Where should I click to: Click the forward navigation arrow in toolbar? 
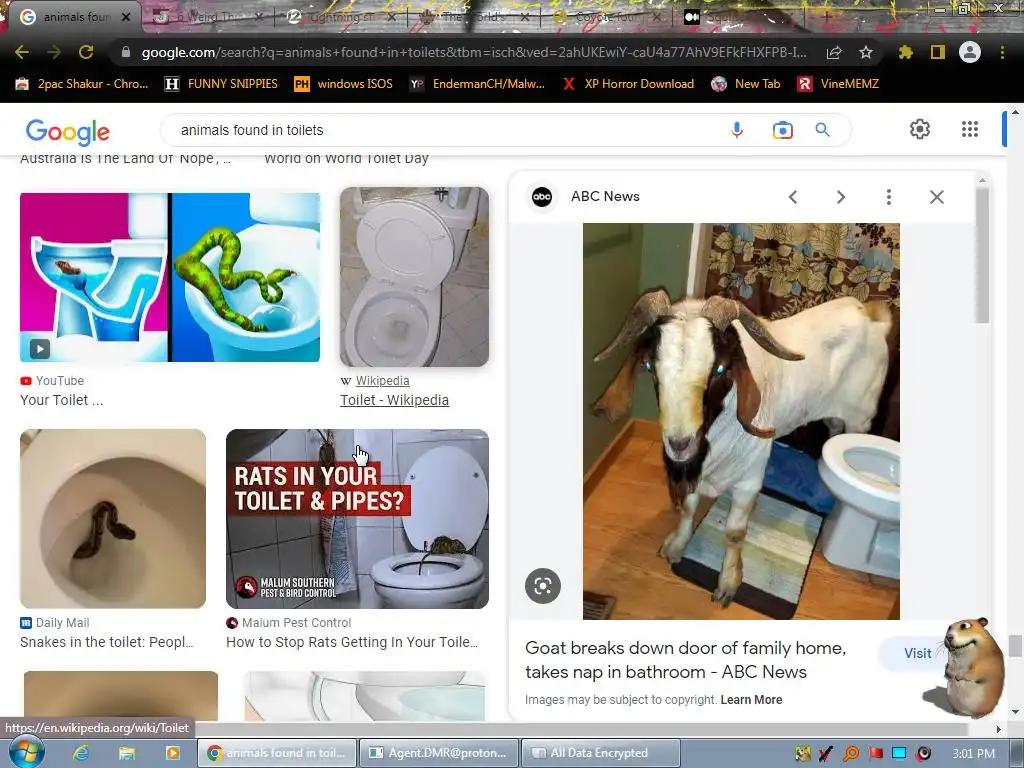[54, 52]
